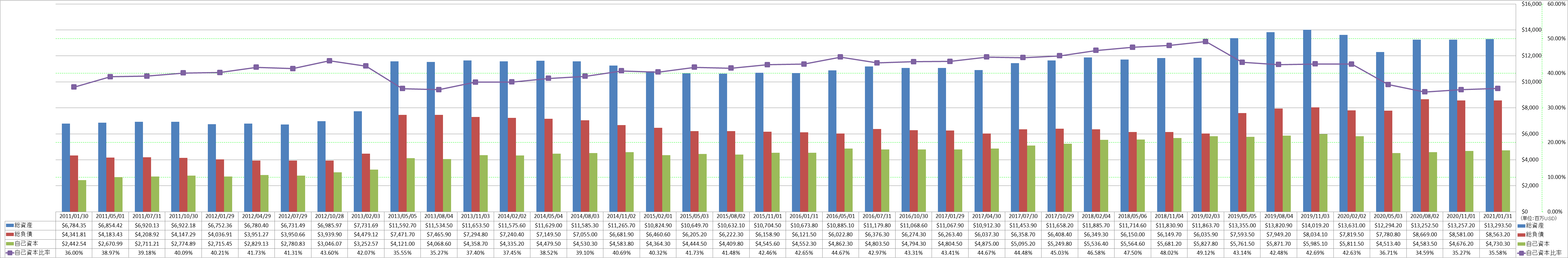Click the 30.00% secondary axis label

[x=1556, y=108]
